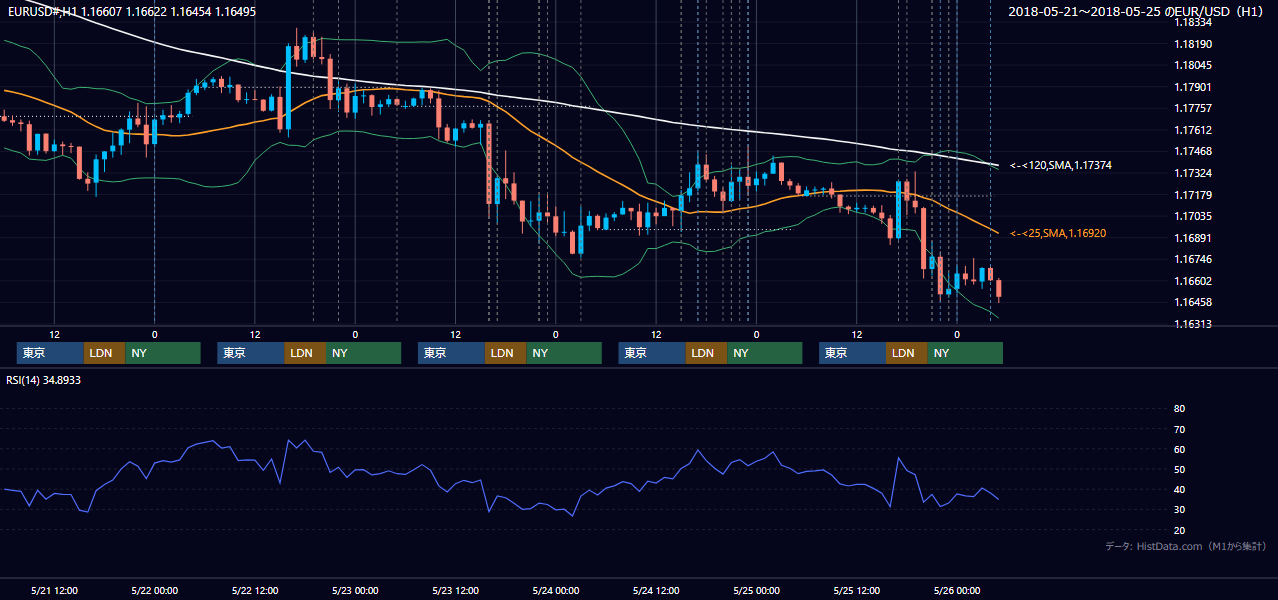The height and width of the screenshot is (600, 1278).
Task: Click the 5/26 00:00 time axis label
Action: tap(957, 590)
